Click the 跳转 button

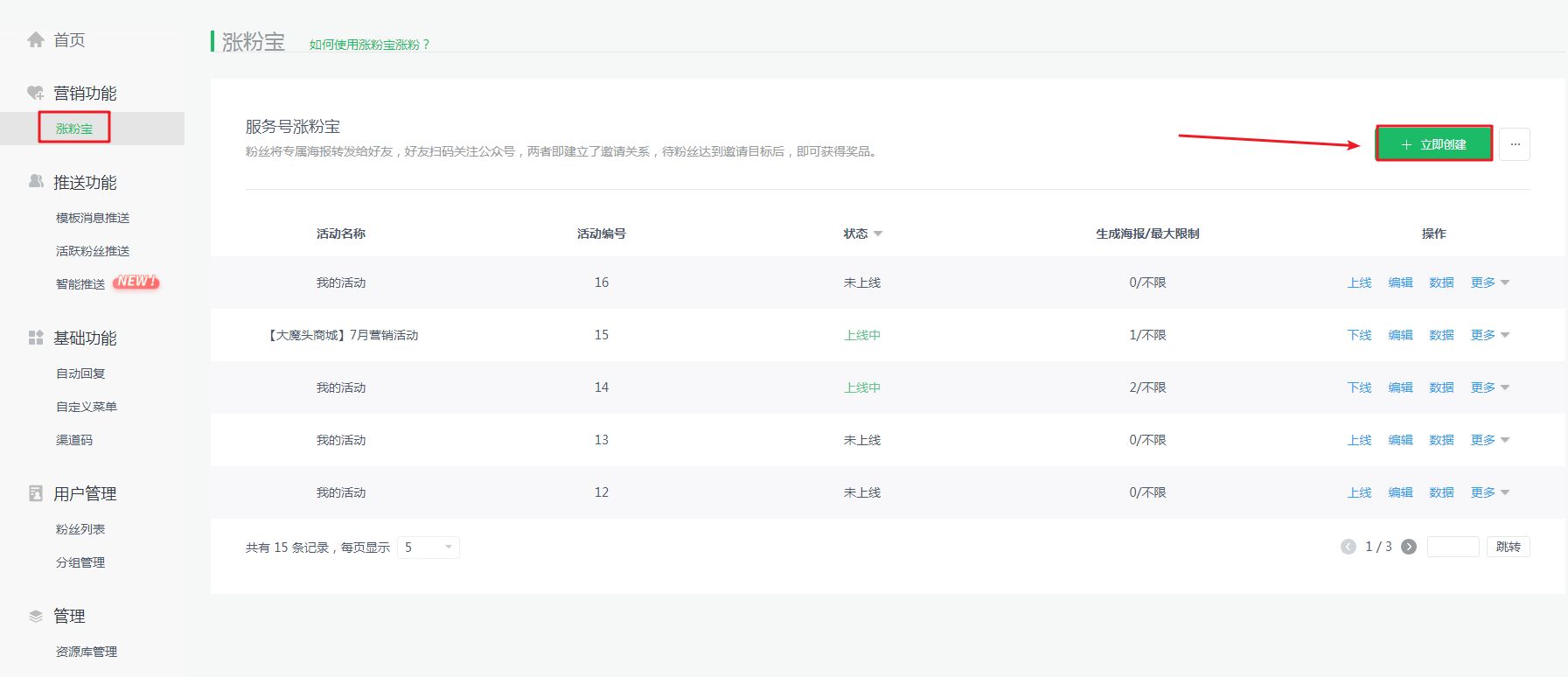pyautogui.click(x=1509, y=547)
